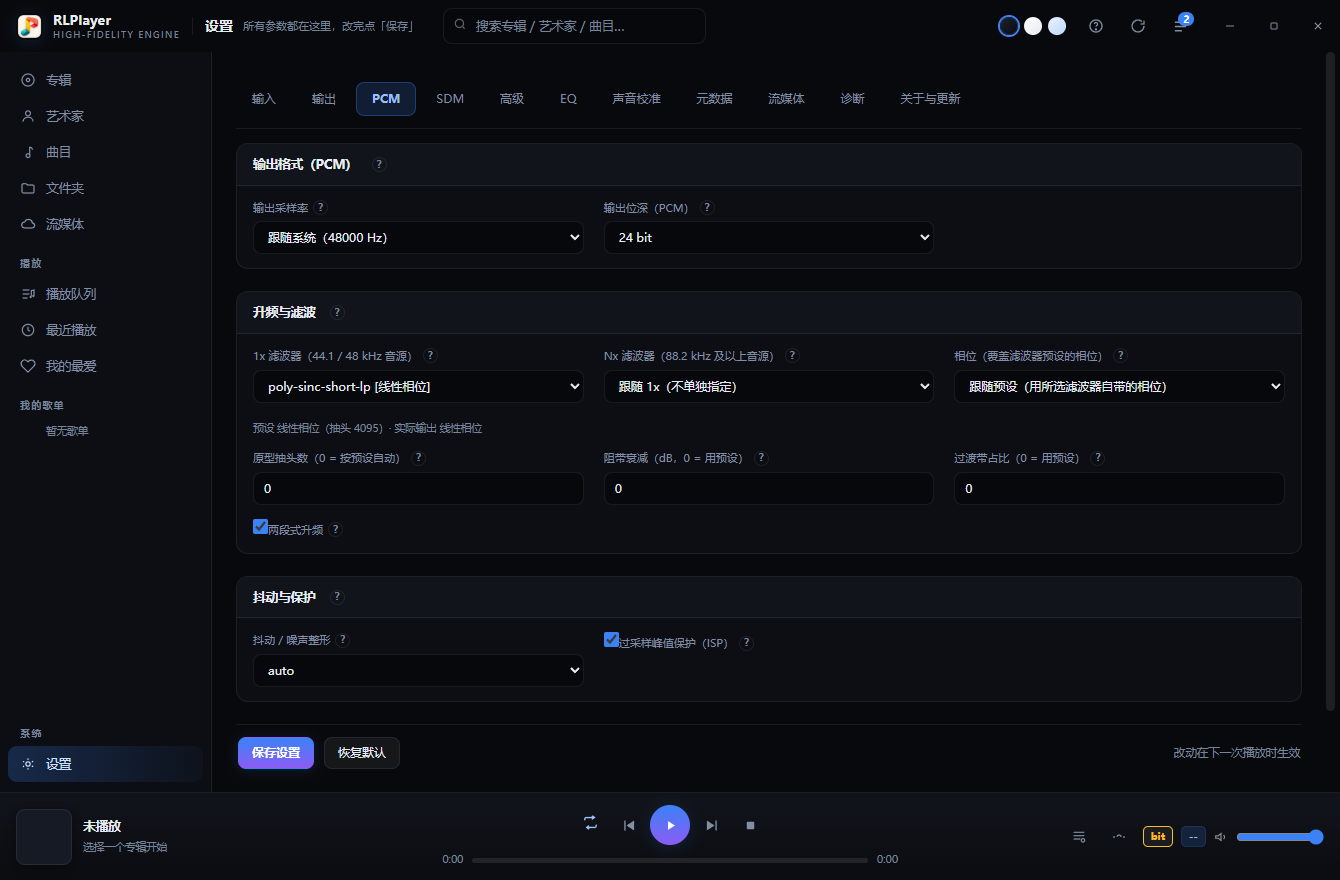Show help for 原型抽头数
Screen dimensions: 1340x880
click(418, 457)
